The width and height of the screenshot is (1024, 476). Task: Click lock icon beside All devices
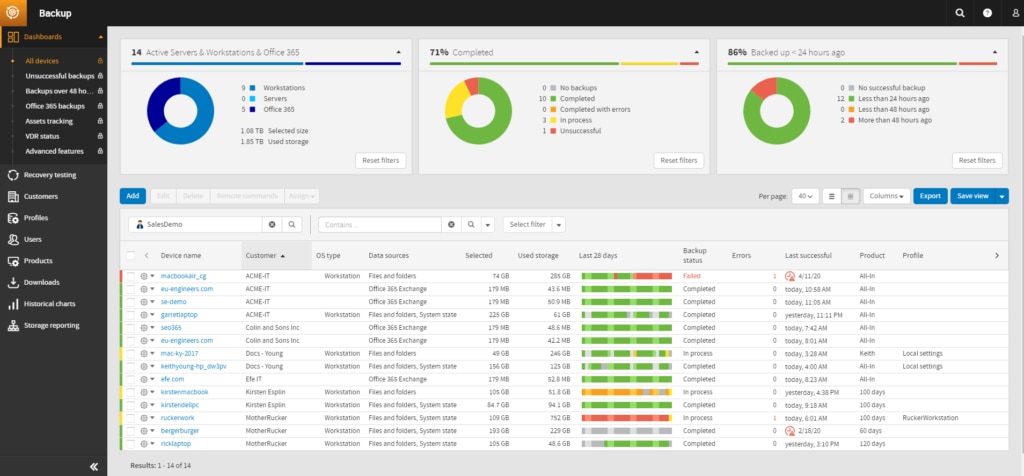100,61
